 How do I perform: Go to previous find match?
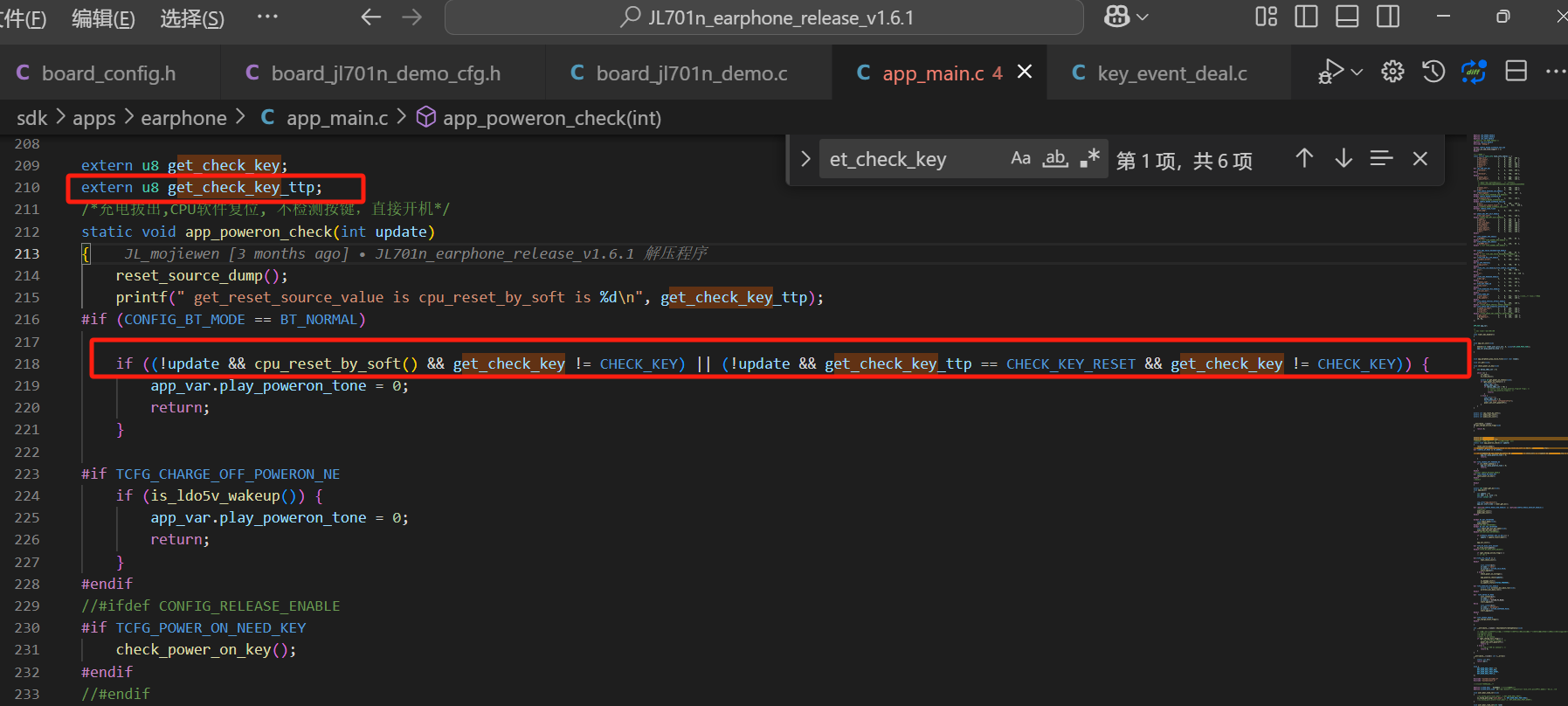coord(1304,158)
